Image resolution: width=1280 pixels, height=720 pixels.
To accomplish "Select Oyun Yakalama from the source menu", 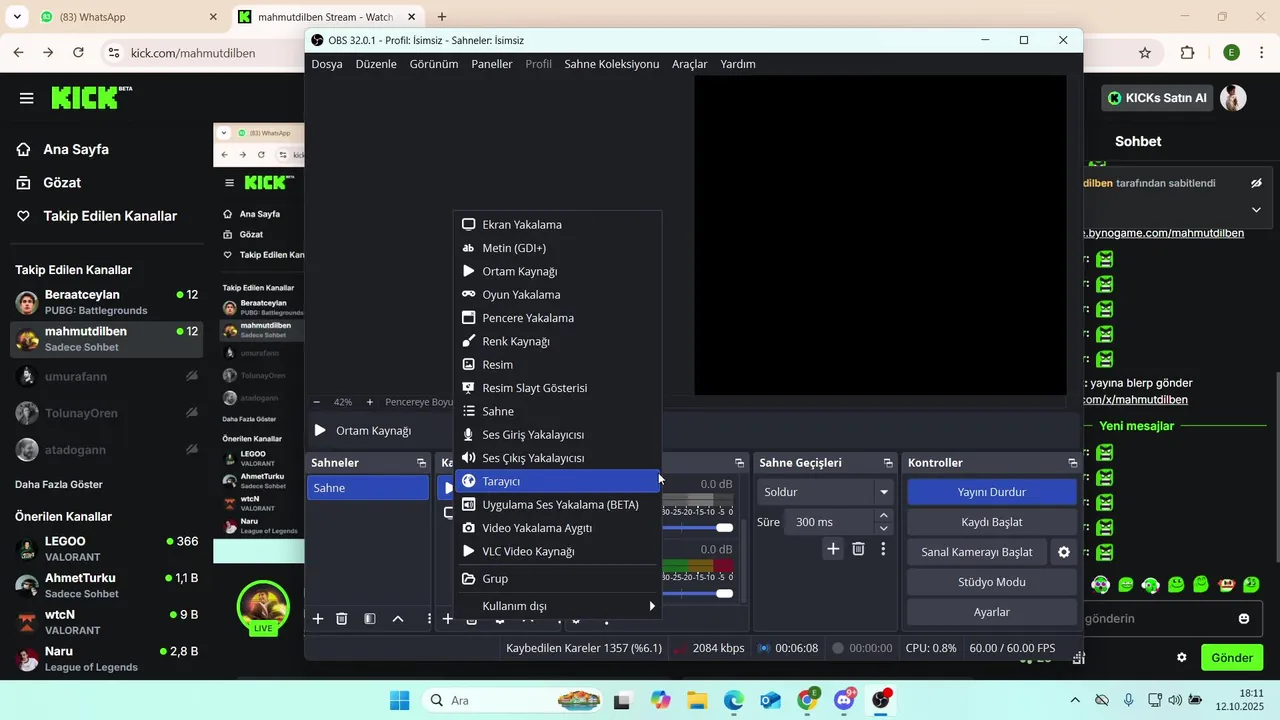I will pyautogui.click(x=558, y=295).
